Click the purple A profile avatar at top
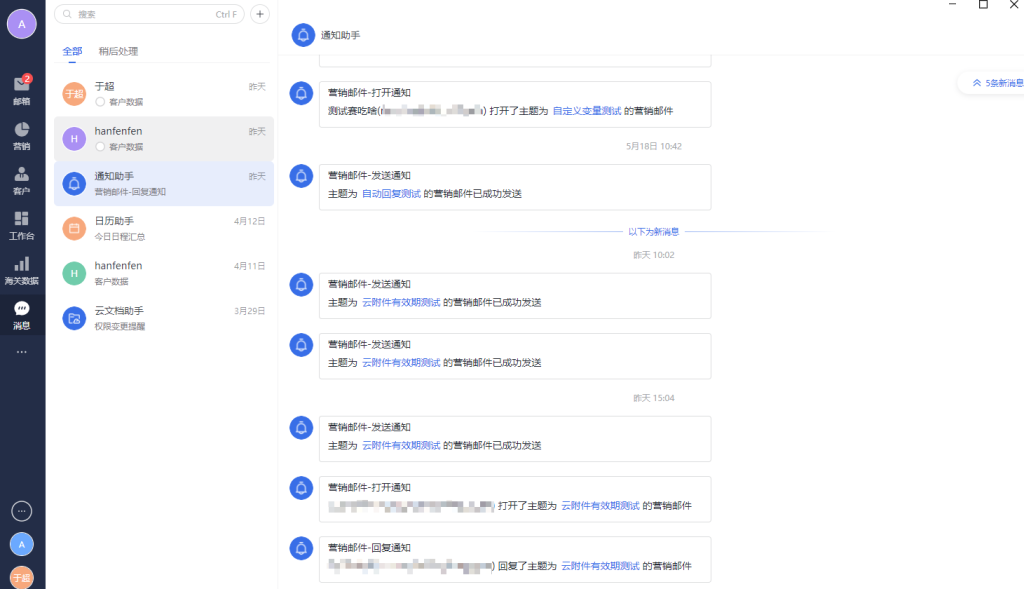Viewport: 1024px width, 589px height. pyautogui.click(x=22, y=24)
